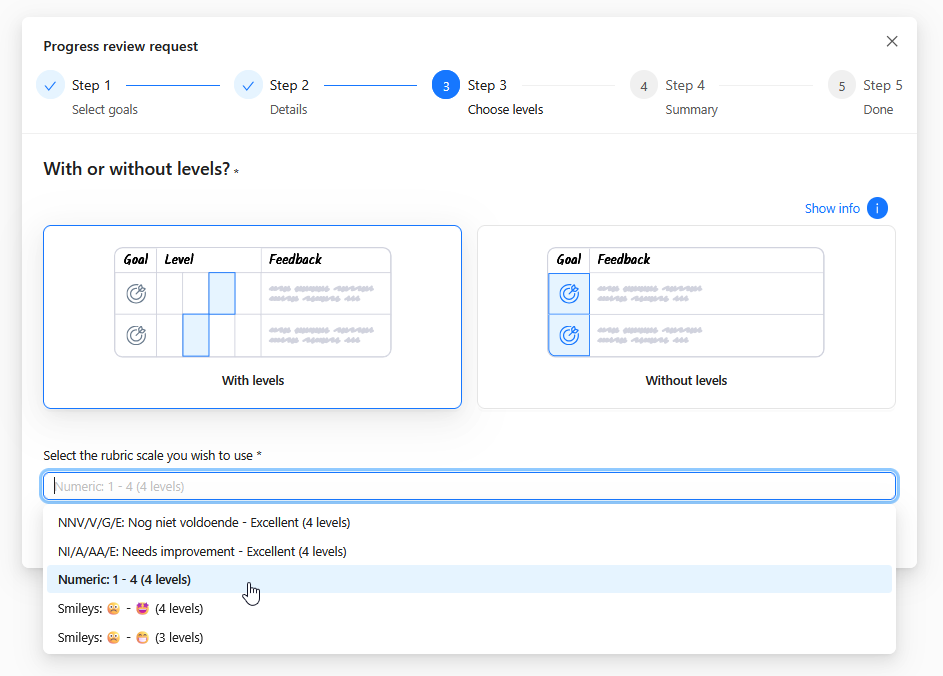Viewport: 943px width, 676px height.
Task: Select the Summary step label
Action: (x=691, y=109)
